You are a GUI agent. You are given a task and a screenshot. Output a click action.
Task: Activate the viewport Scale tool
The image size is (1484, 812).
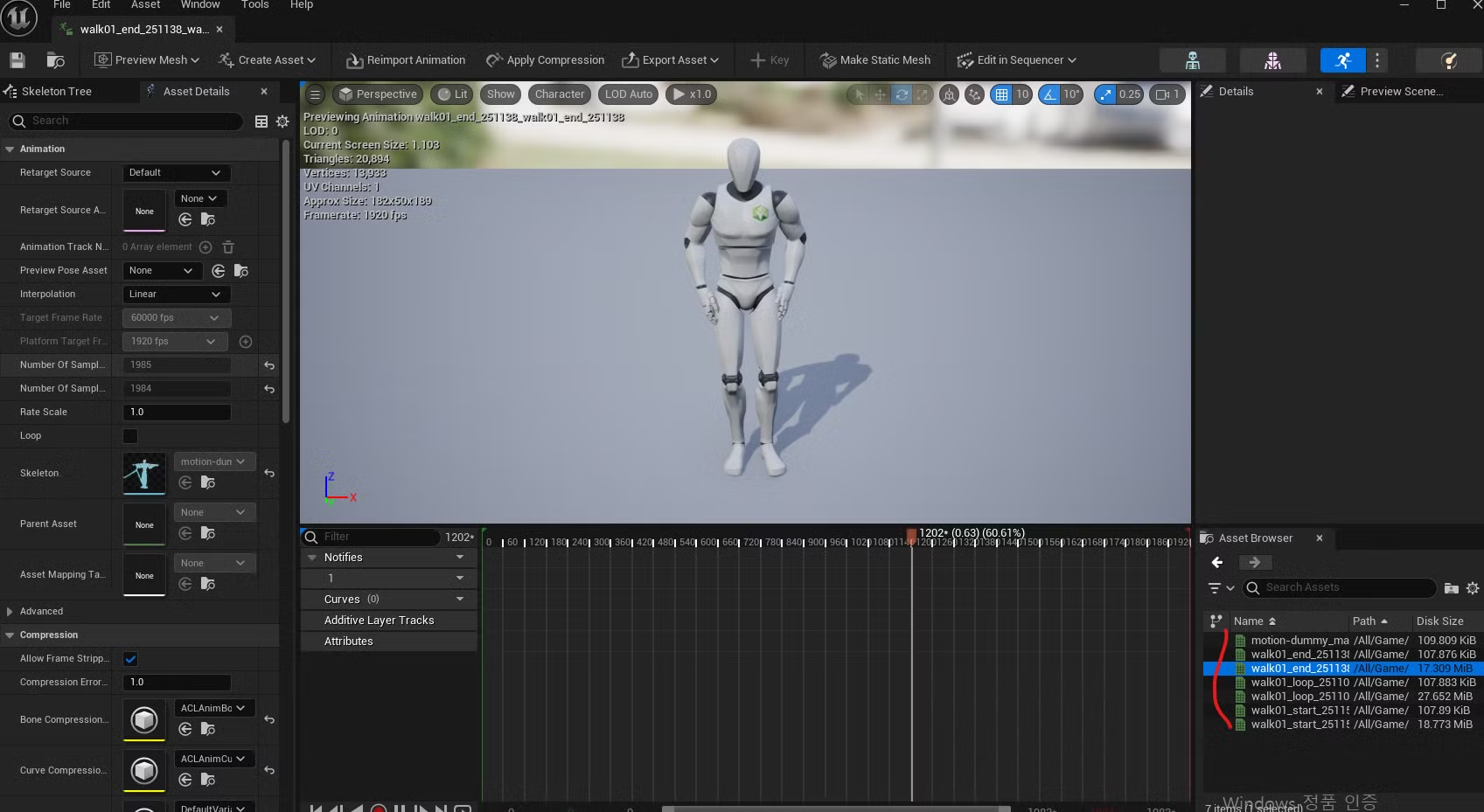tap(922, 94)
